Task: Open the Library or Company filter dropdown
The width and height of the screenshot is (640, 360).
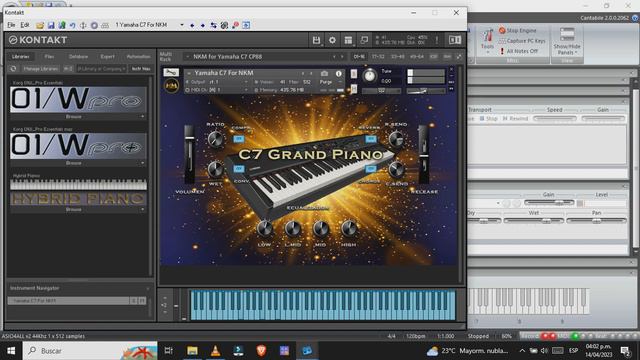Action: tap(102, 69)
